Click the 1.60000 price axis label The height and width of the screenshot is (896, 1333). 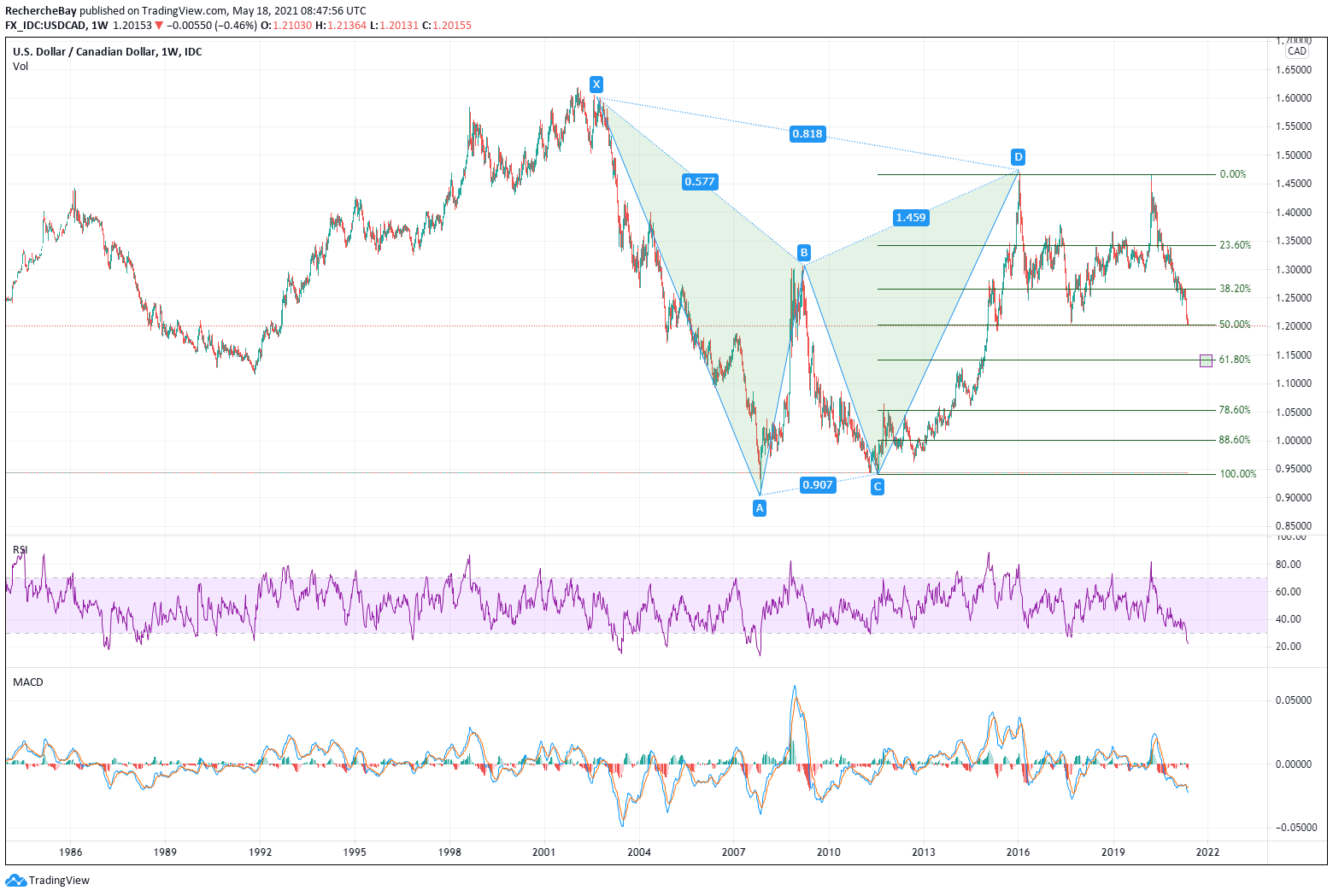click(x=1294, y=98)
